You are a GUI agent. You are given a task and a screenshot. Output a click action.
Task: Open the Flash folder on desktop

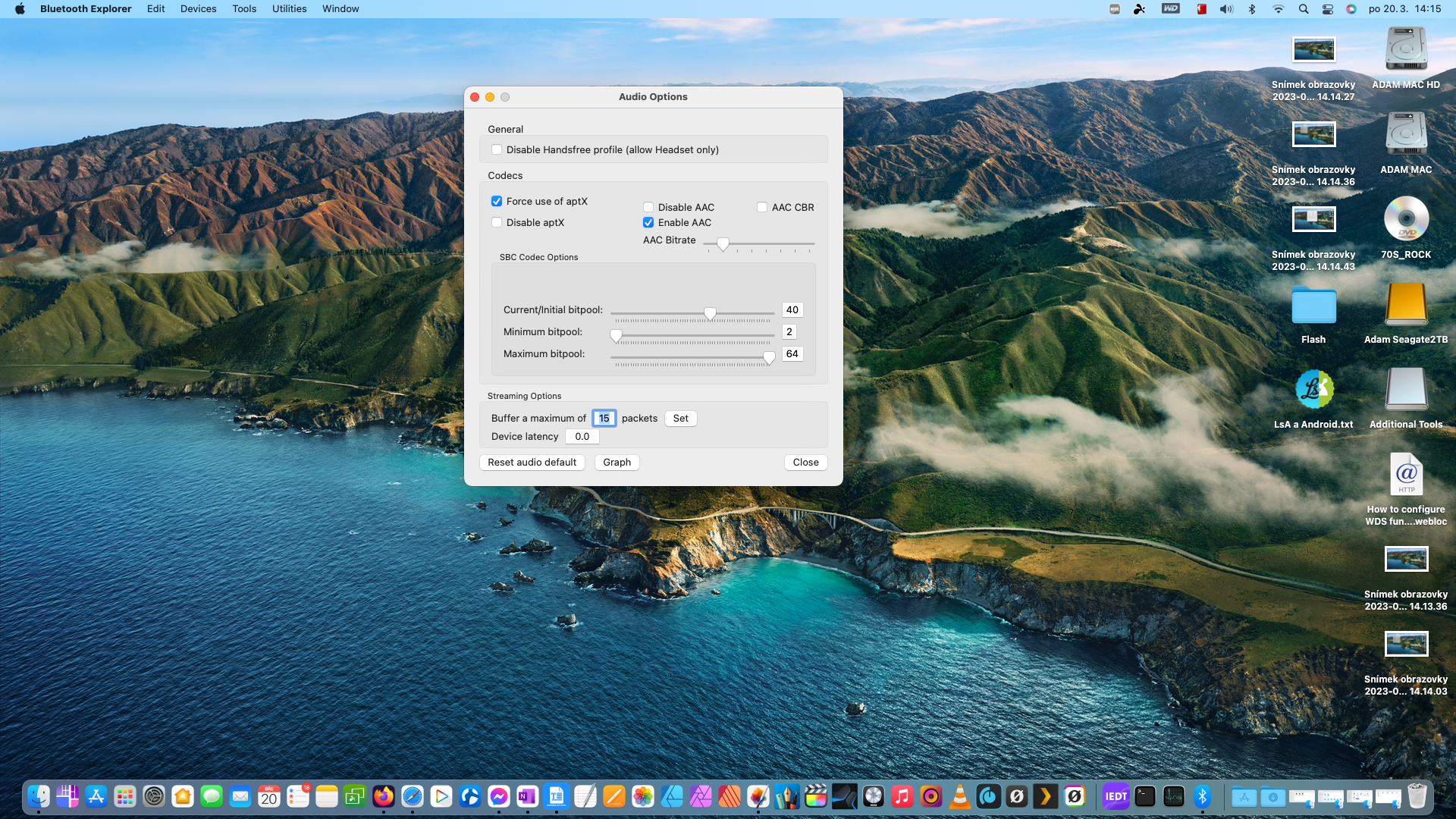click(x=1313, y=306)
